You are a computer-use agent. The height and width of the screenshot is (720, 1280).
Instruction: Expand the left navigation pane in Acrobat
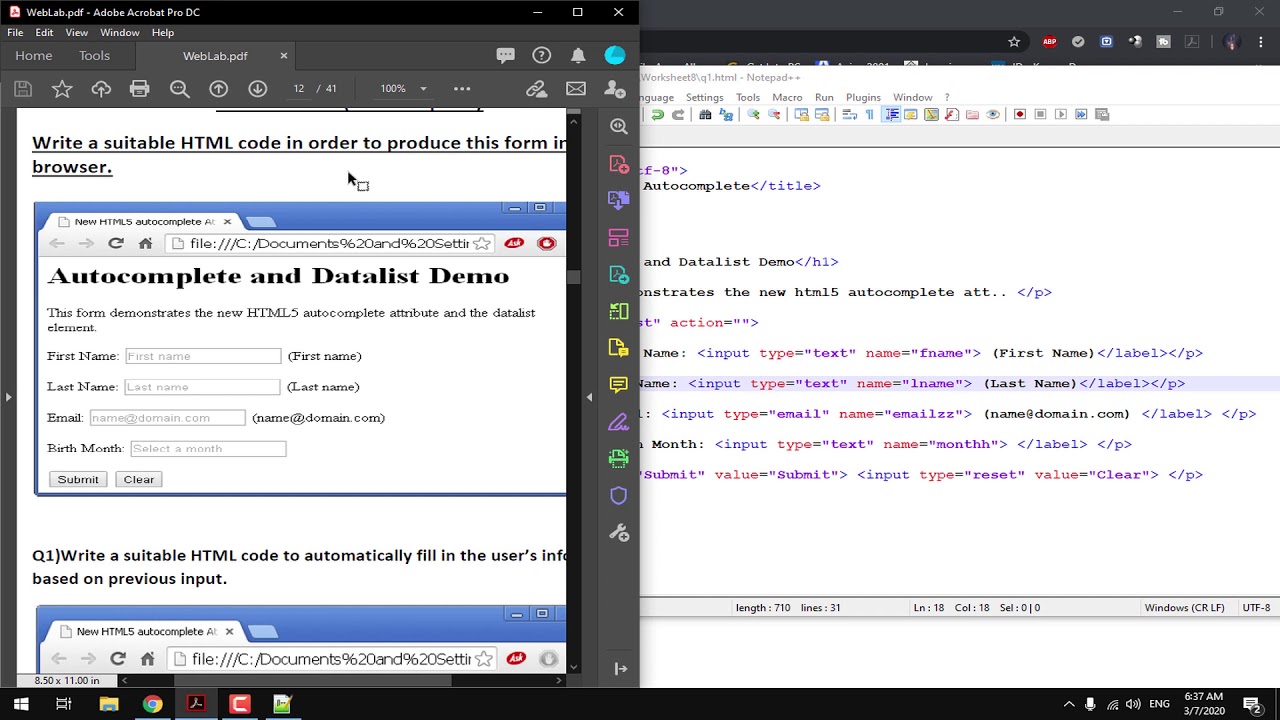point(8,397)
